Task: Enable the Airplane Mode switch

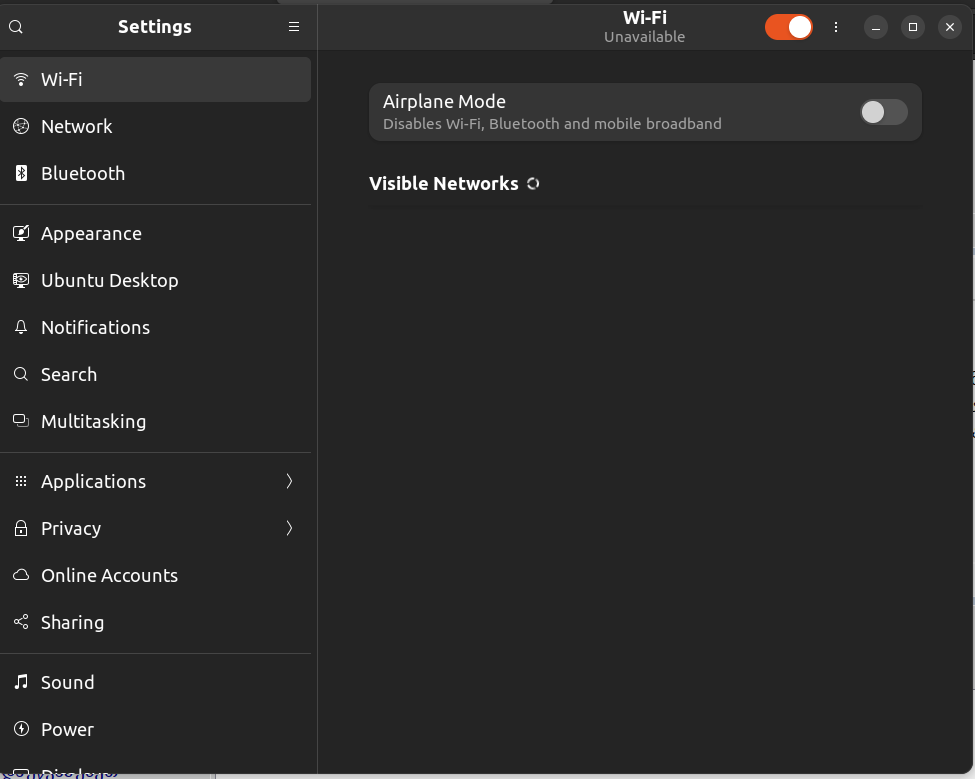Action: pos(884,112)
